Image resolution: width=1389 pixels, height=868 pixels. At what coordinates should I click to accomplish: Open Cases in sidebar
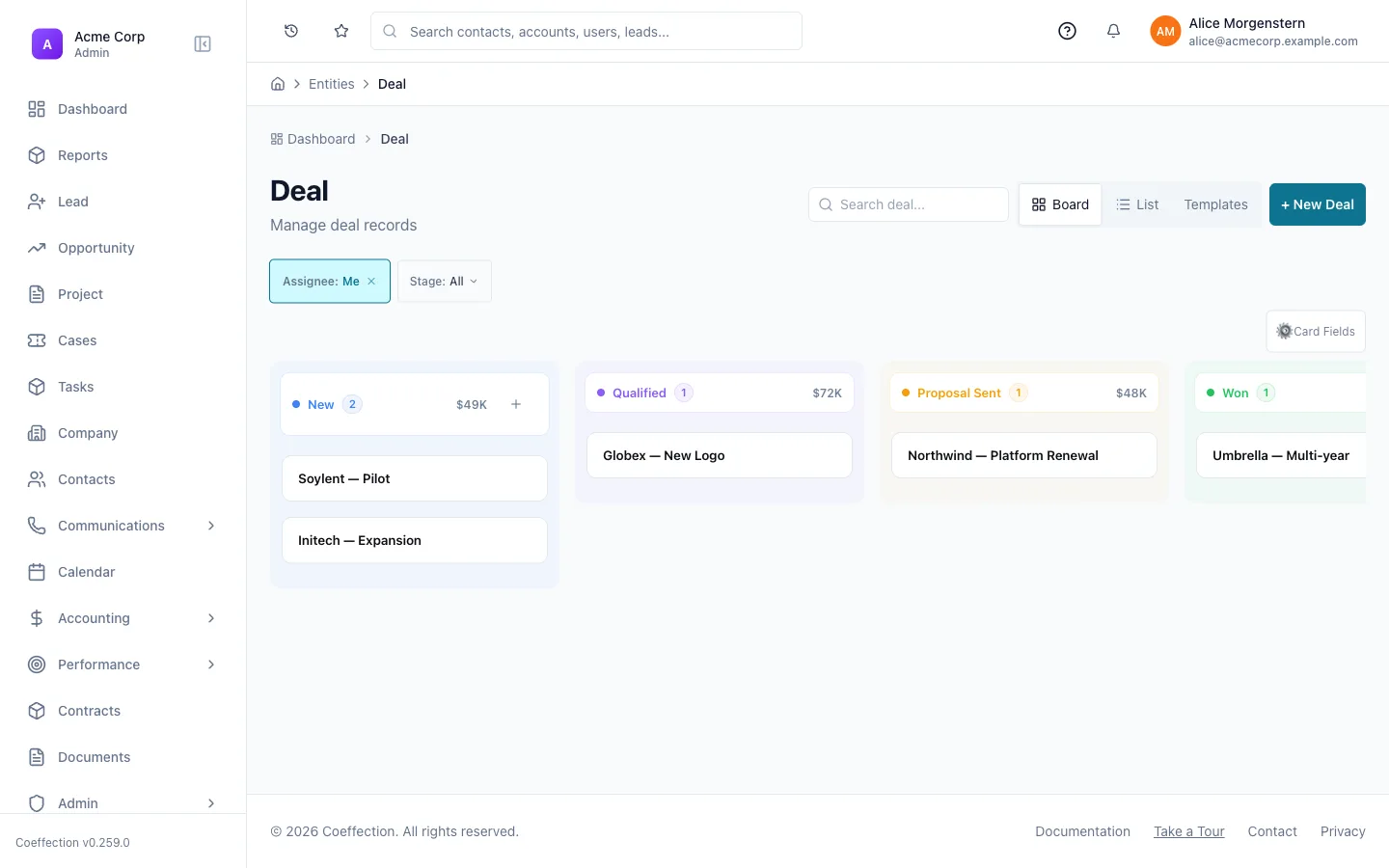tap(123, 340)
